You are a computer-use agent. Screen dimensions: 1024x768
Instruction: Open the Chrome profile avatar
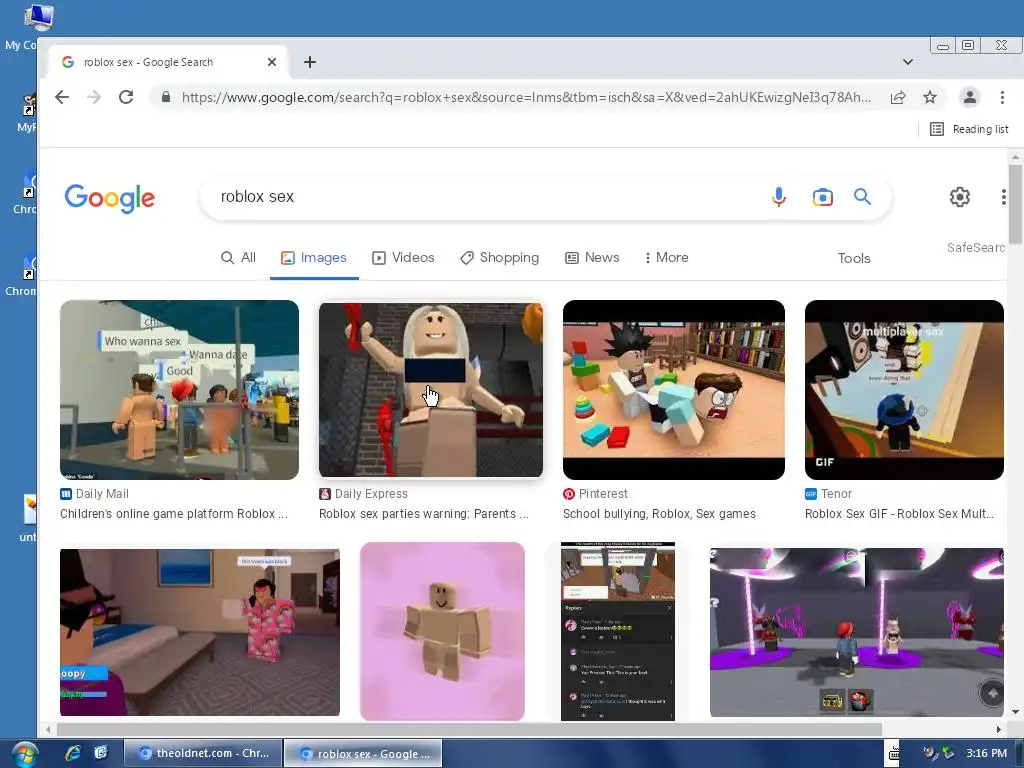[970, 97]
